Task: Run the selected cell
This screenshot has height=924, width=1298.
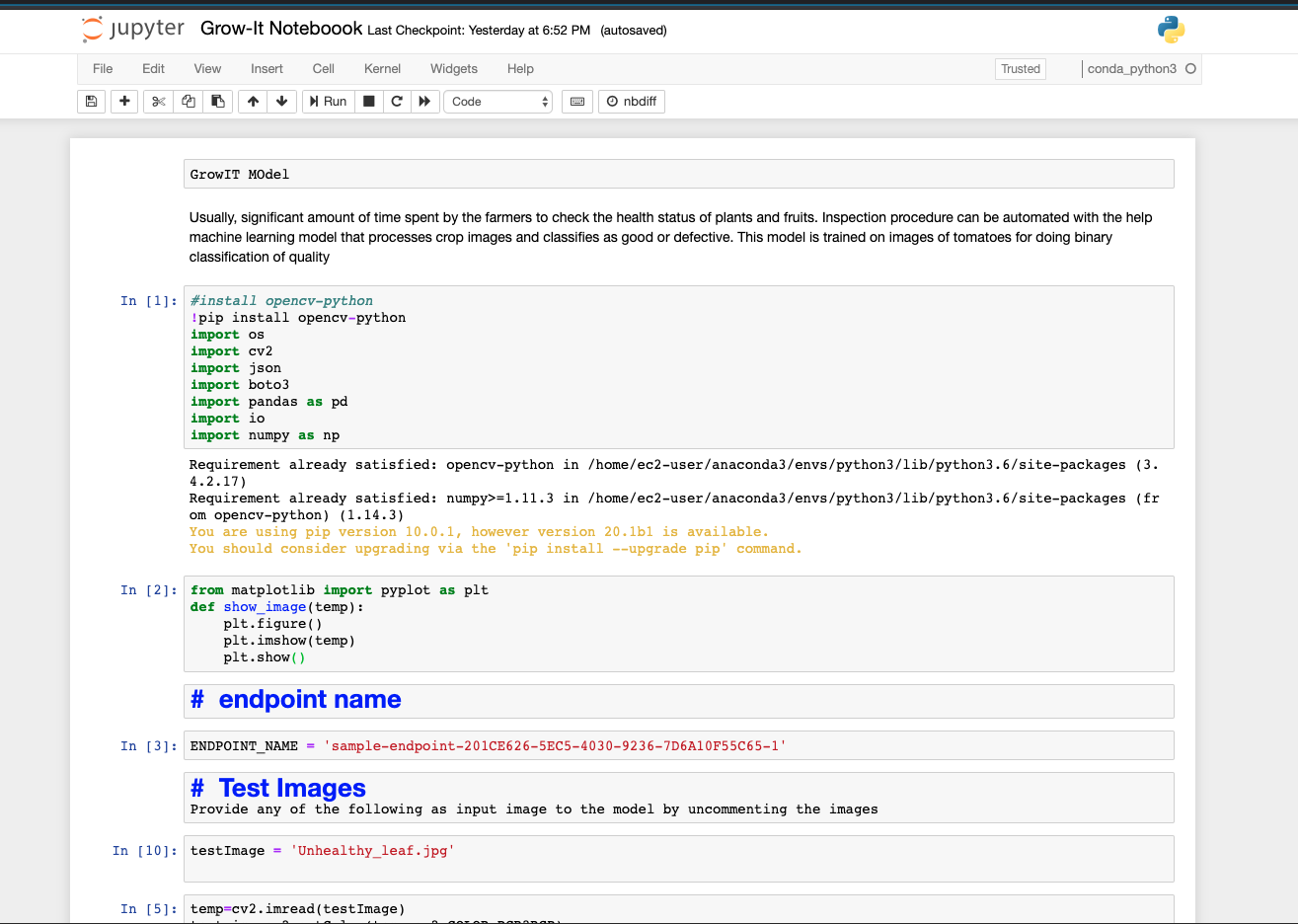Action: [329, 102]
